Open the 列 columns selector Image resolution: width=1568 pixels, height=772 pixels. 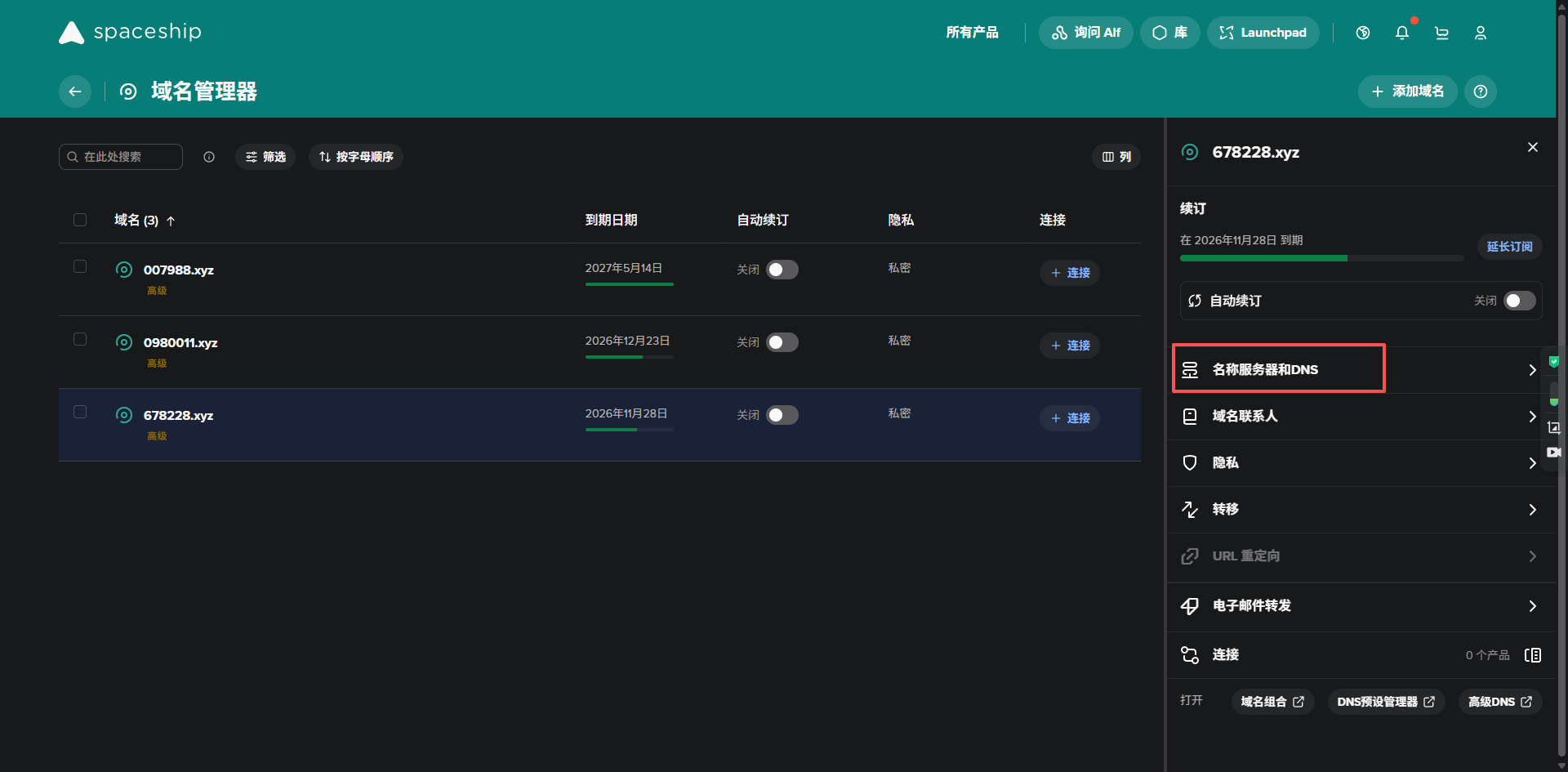[x=1116, y=157]
